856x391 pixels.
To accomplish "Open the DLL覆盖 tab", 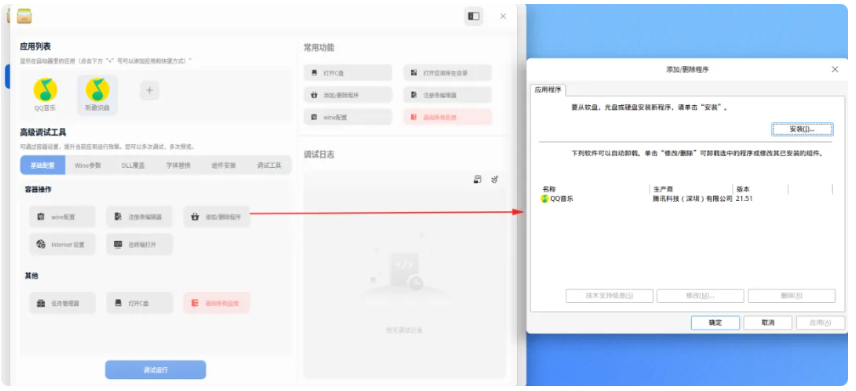I will [x=133, y=165].
